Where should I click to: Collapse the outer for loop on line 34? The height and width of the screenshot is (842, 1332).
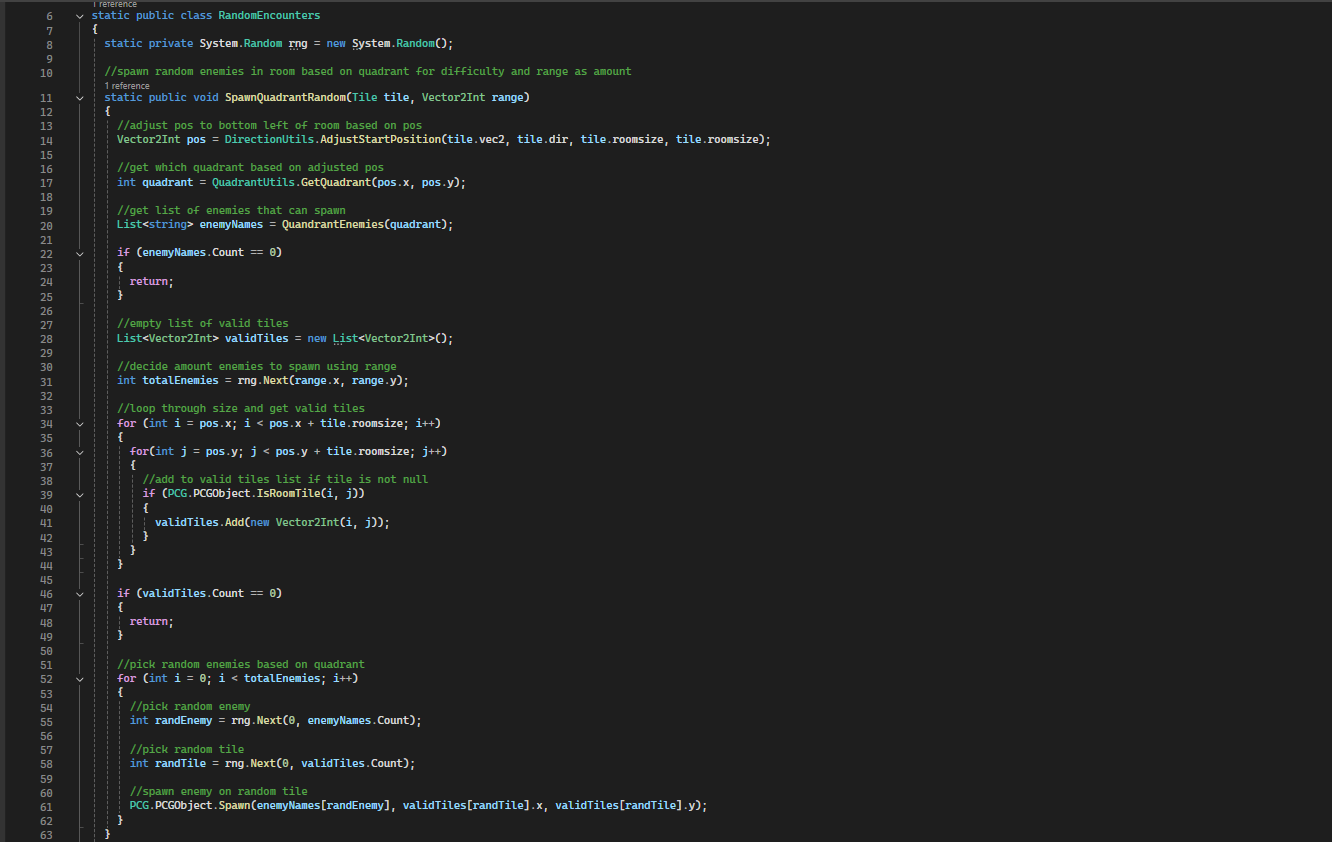pos(79,424)
